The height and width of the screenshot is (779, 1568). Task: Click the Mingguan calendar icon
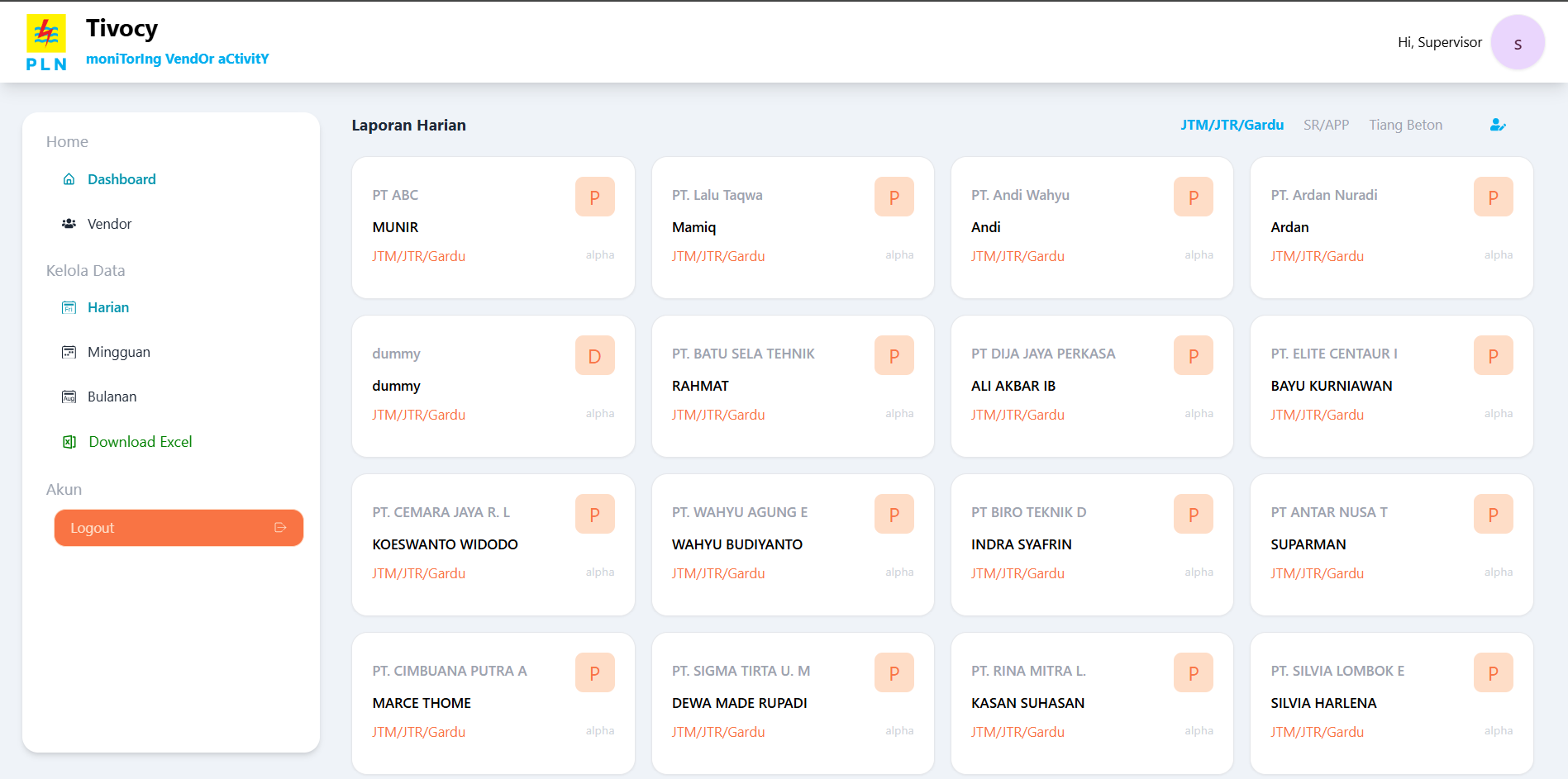click(69, 352)
